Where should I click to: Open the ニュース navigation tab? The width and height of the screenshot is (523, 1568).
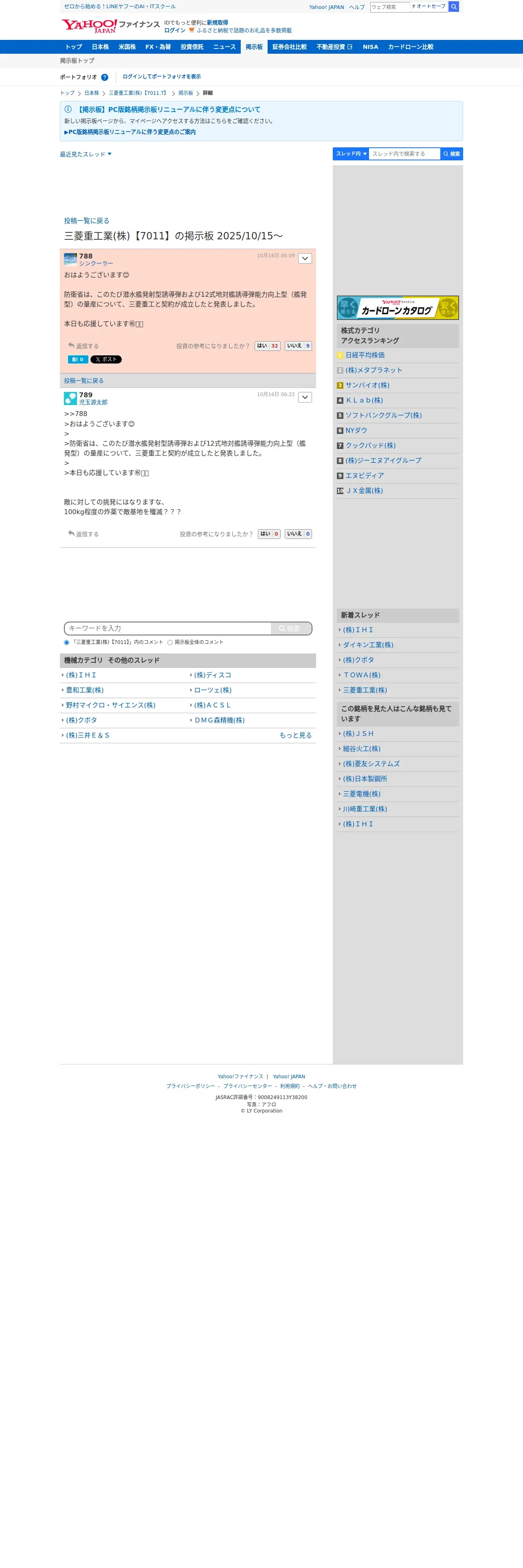pyautogui.click(x=224, y=47)
